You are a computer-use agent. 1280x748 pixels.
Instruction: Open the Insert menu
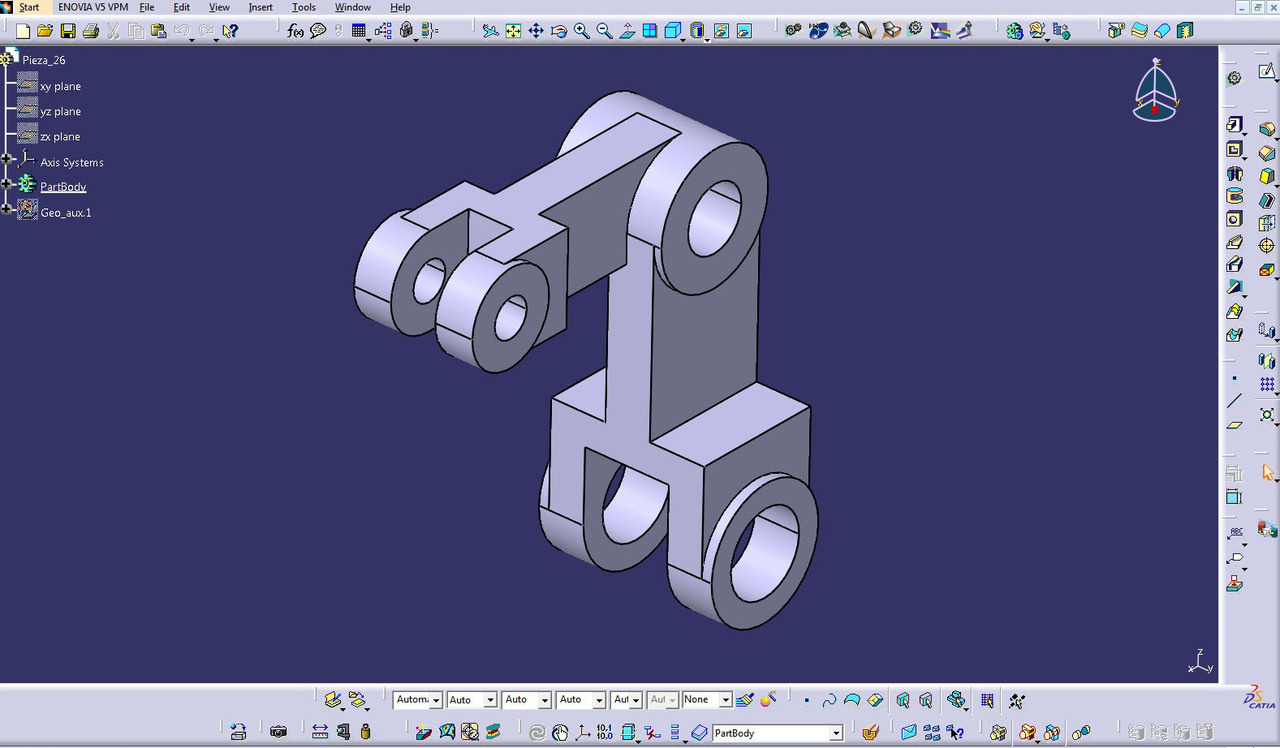pos(260,7)
